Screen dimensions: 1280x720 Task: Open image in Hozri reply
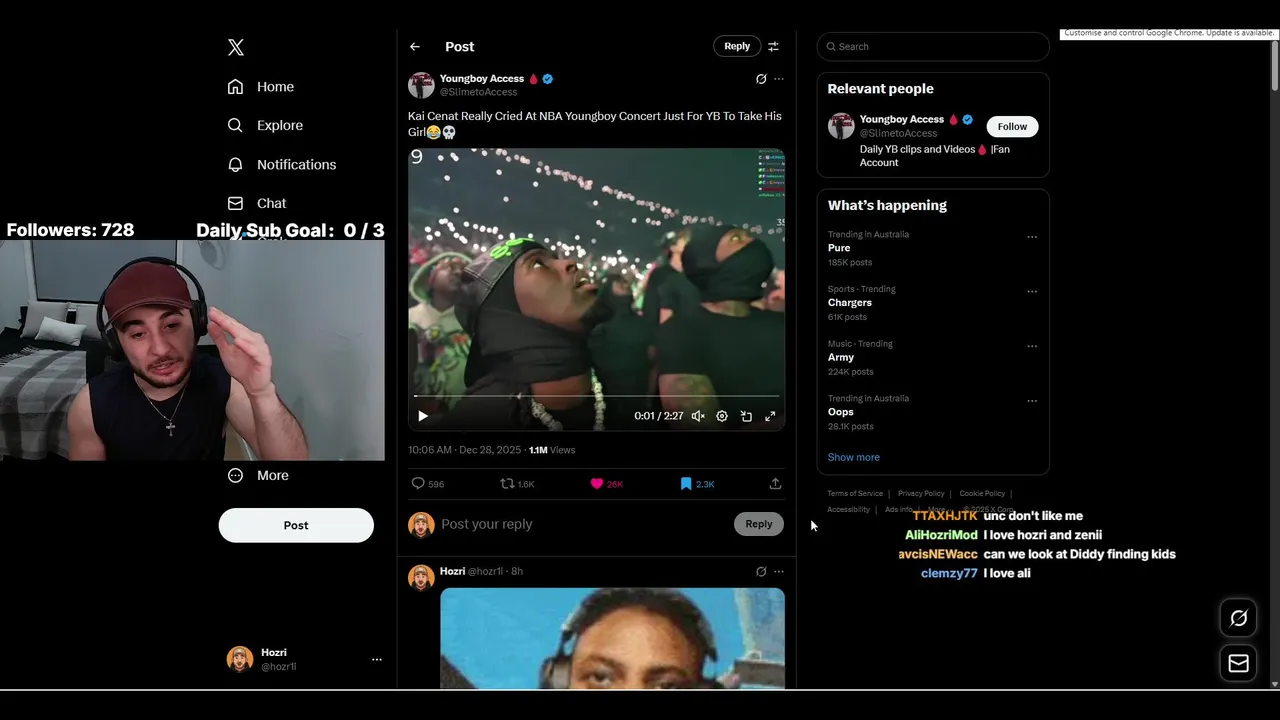tap(612, 638)
